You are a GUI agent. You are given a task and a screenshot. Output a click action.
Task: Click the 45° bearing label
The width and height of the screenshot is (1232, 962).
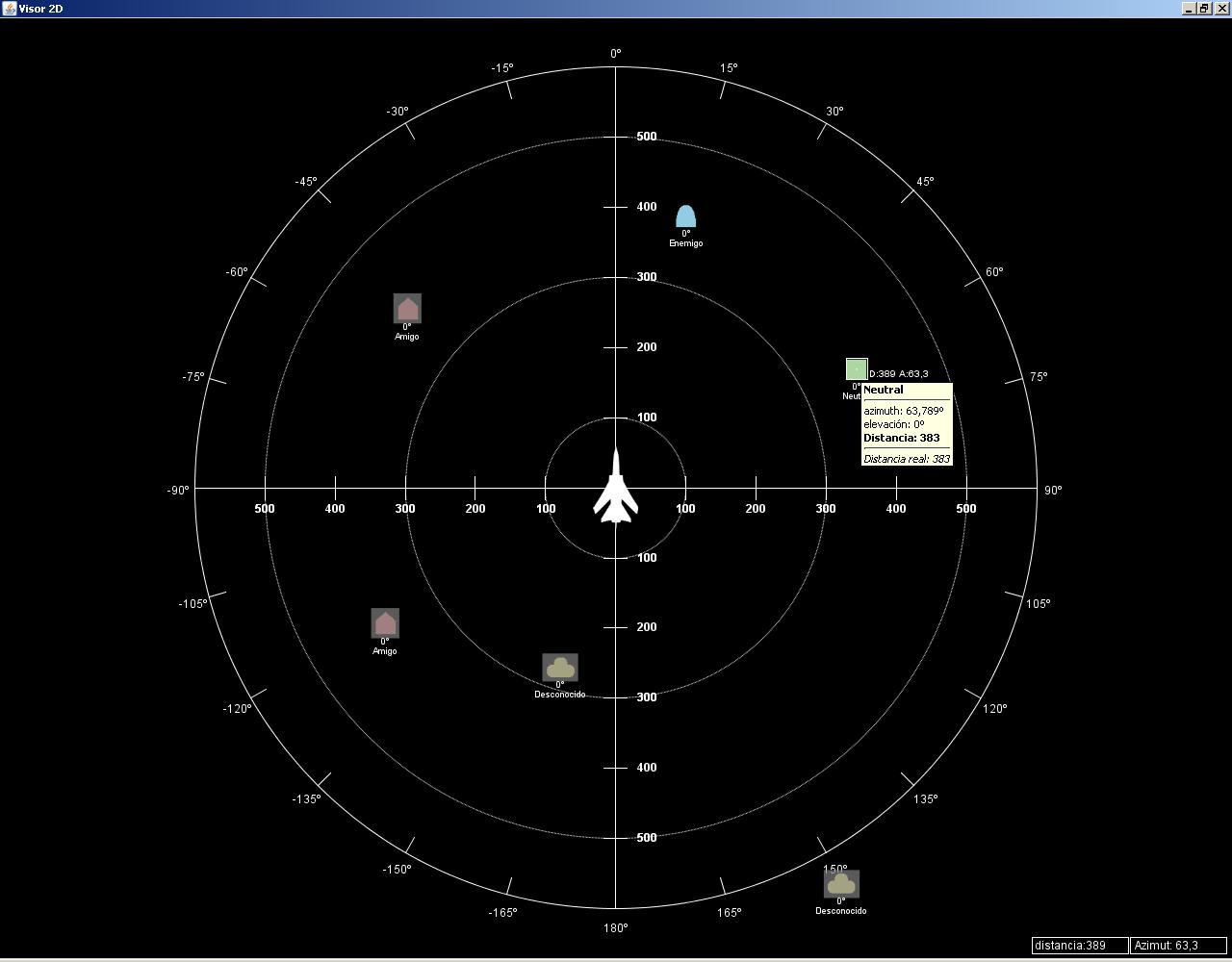pyautogui.click(x=925, y=182)
